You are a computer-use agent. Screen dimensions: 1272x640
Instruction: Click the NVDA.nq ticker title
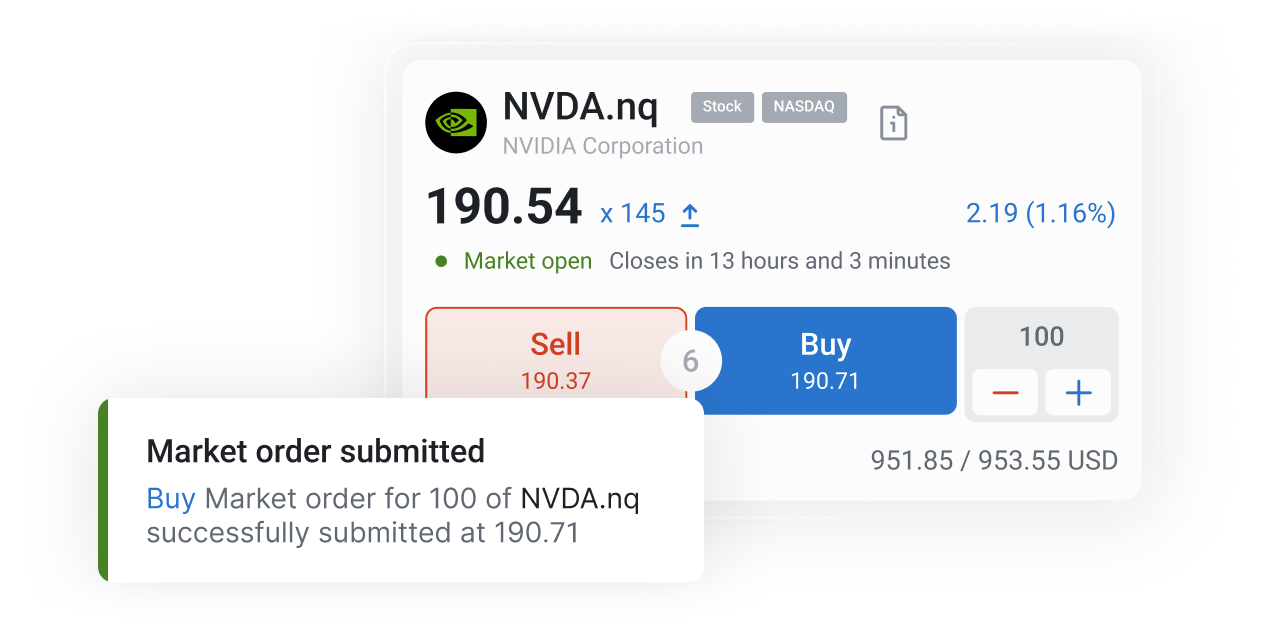[580, 106]
